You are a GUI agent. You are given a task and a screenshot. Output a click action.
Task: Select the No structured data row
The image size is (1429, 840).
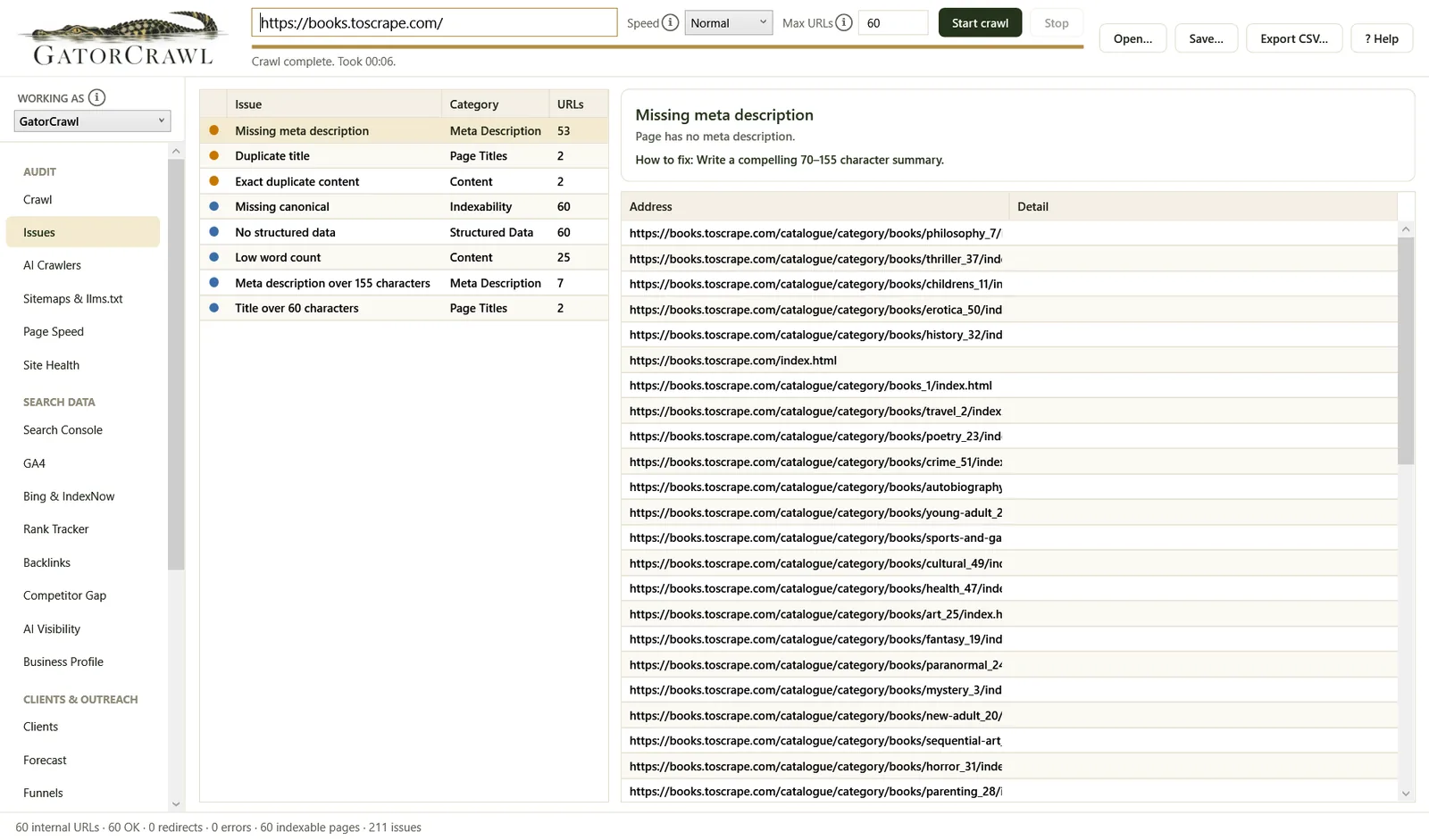(404, 232)
